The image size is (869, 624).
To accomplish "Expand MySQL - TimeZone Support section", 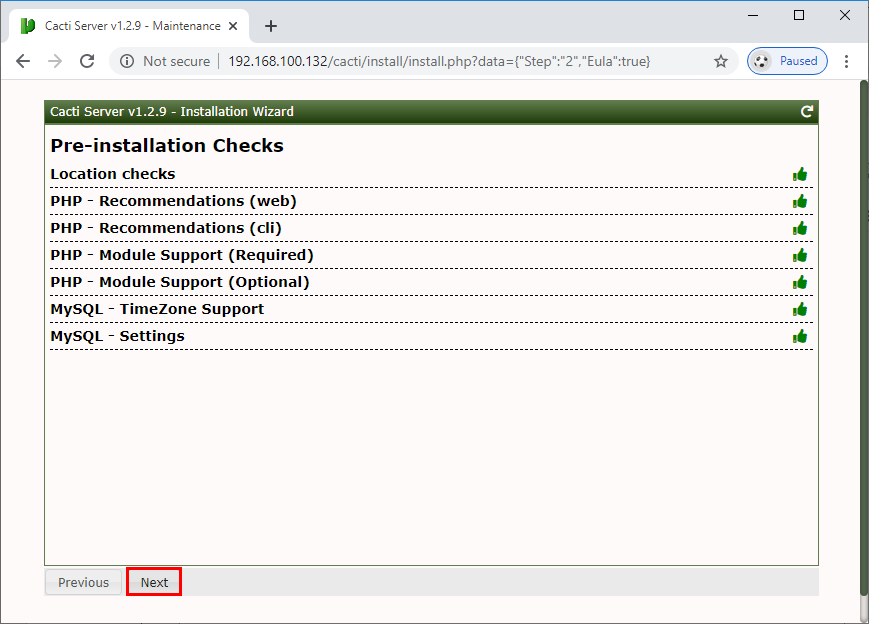I will (431, 309).
